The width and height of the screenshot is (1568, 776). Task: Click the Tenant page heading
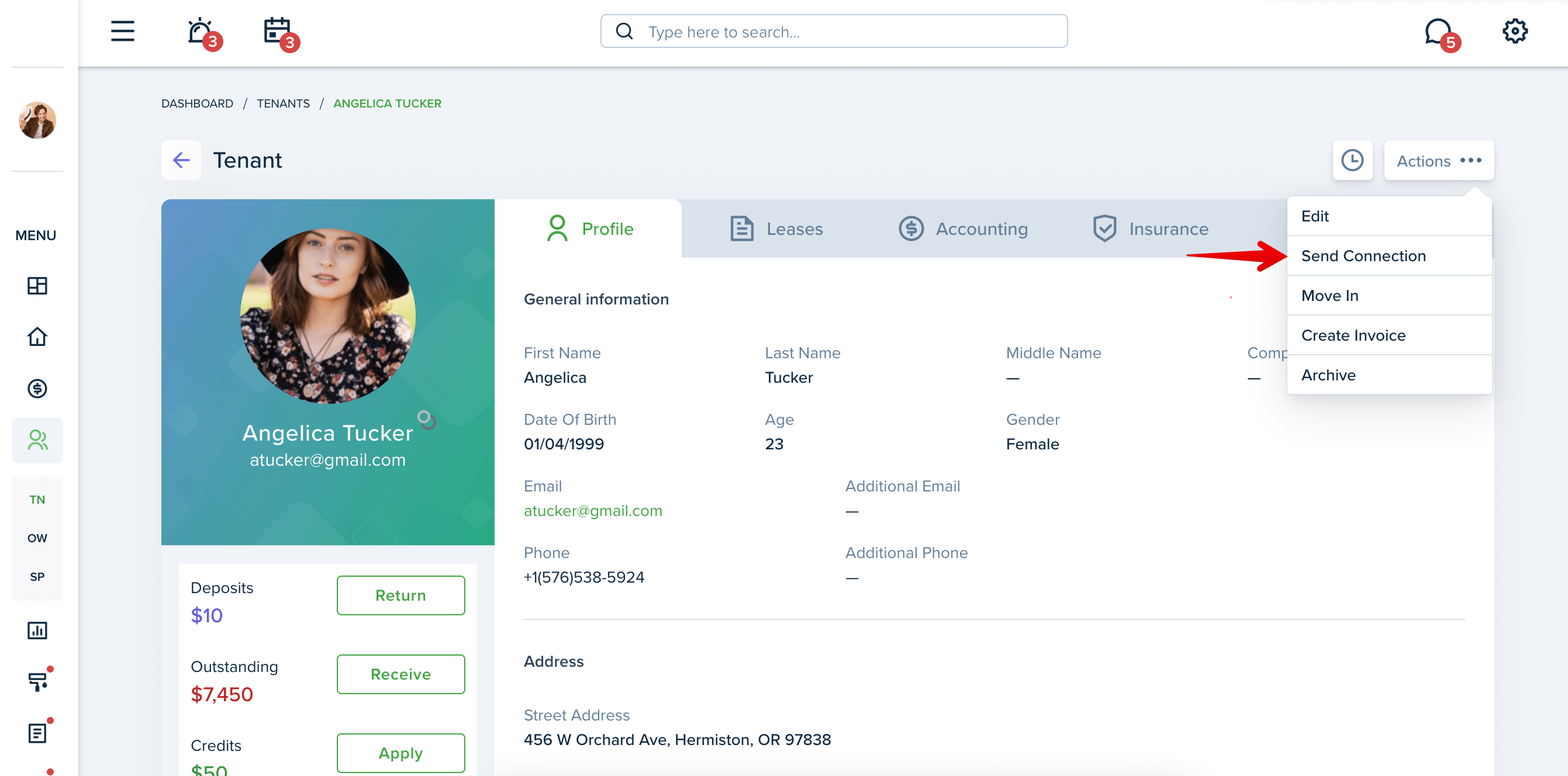pyautogui.click(x=247, y=160)
